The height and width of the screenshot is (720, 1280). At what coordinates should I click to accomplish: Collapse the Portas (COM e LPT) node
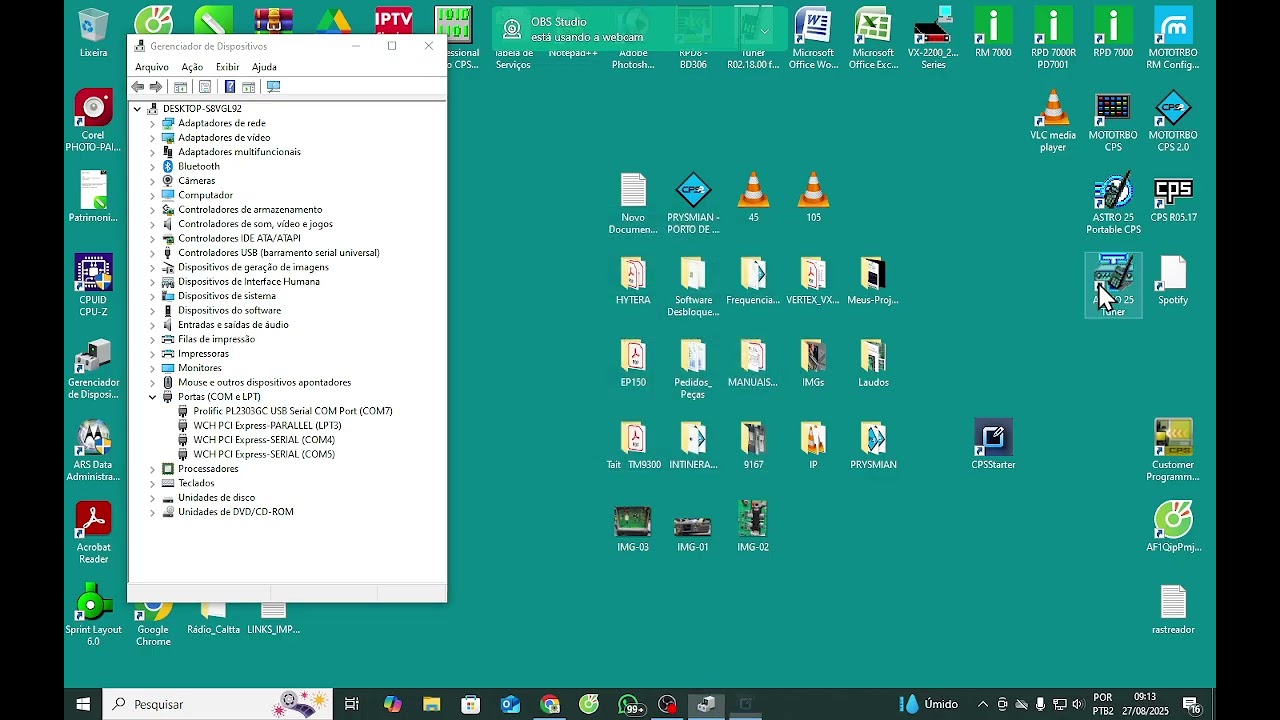point(153,397)
